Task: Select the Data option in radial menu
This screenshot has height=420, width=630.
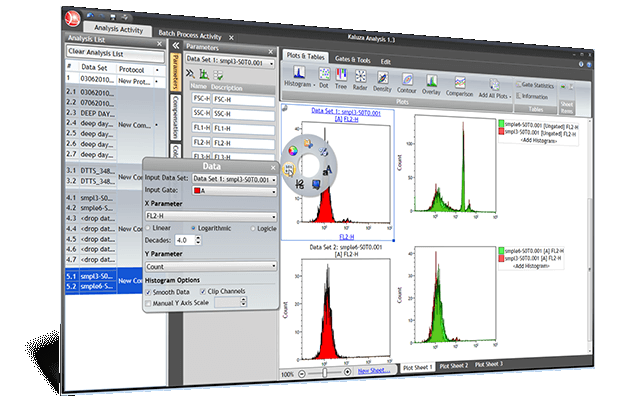Action: point(289,170)
